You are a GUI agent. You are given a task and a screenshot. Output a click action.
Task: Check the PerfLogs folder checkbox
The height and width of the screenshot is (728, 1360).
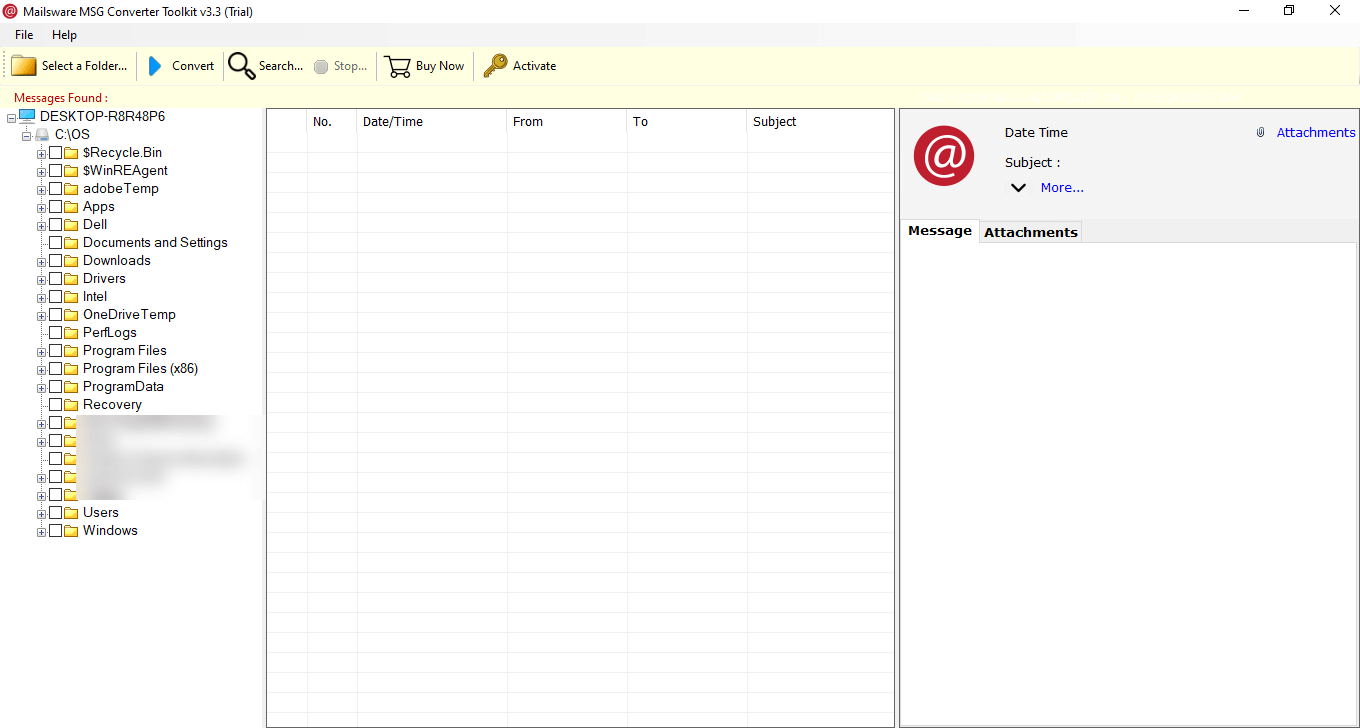point(56,333)
